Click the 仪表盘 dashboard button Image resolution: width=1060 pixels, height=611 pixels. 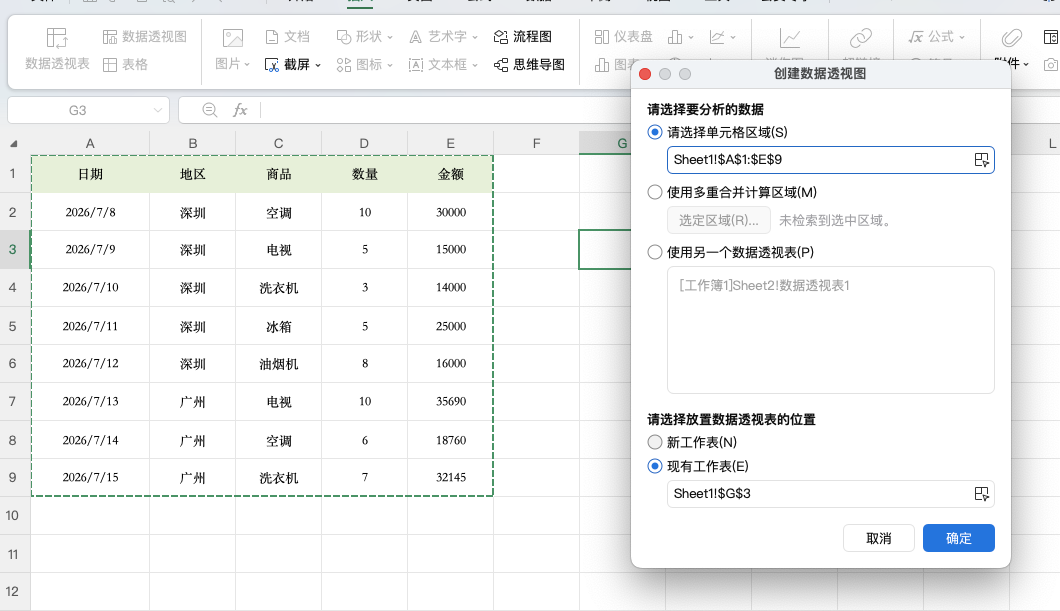tap(623, 36)
